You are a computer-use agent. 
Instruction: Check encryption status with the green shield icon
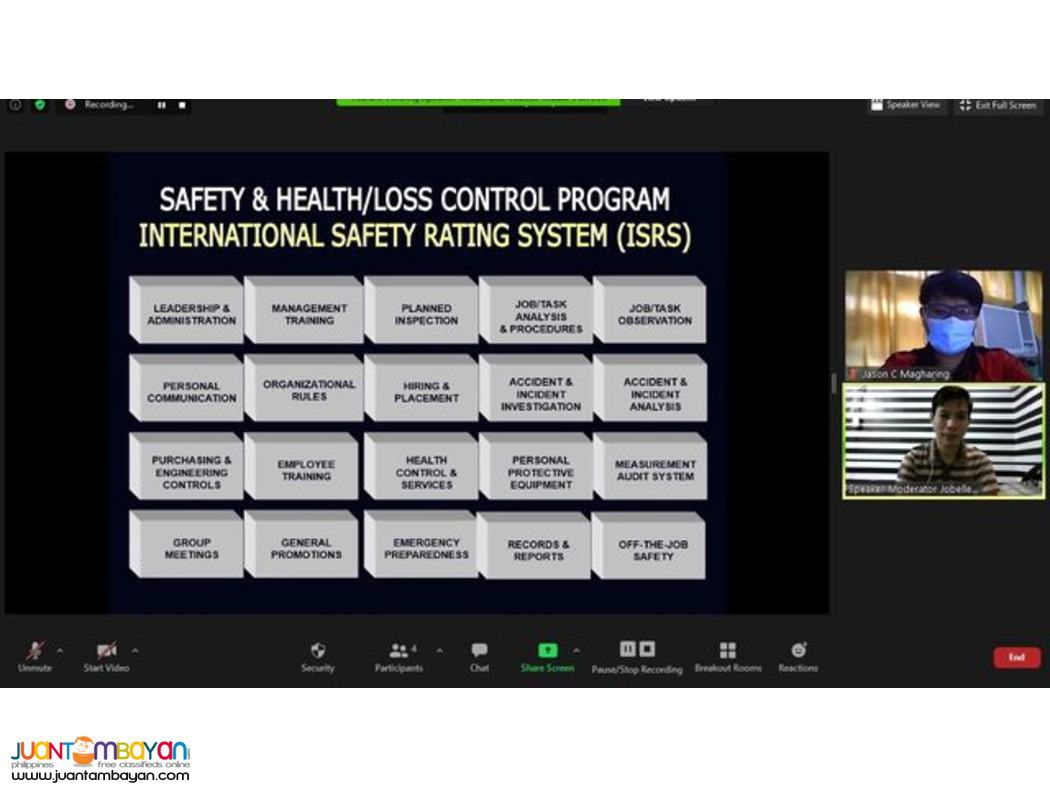pos(40,105)
